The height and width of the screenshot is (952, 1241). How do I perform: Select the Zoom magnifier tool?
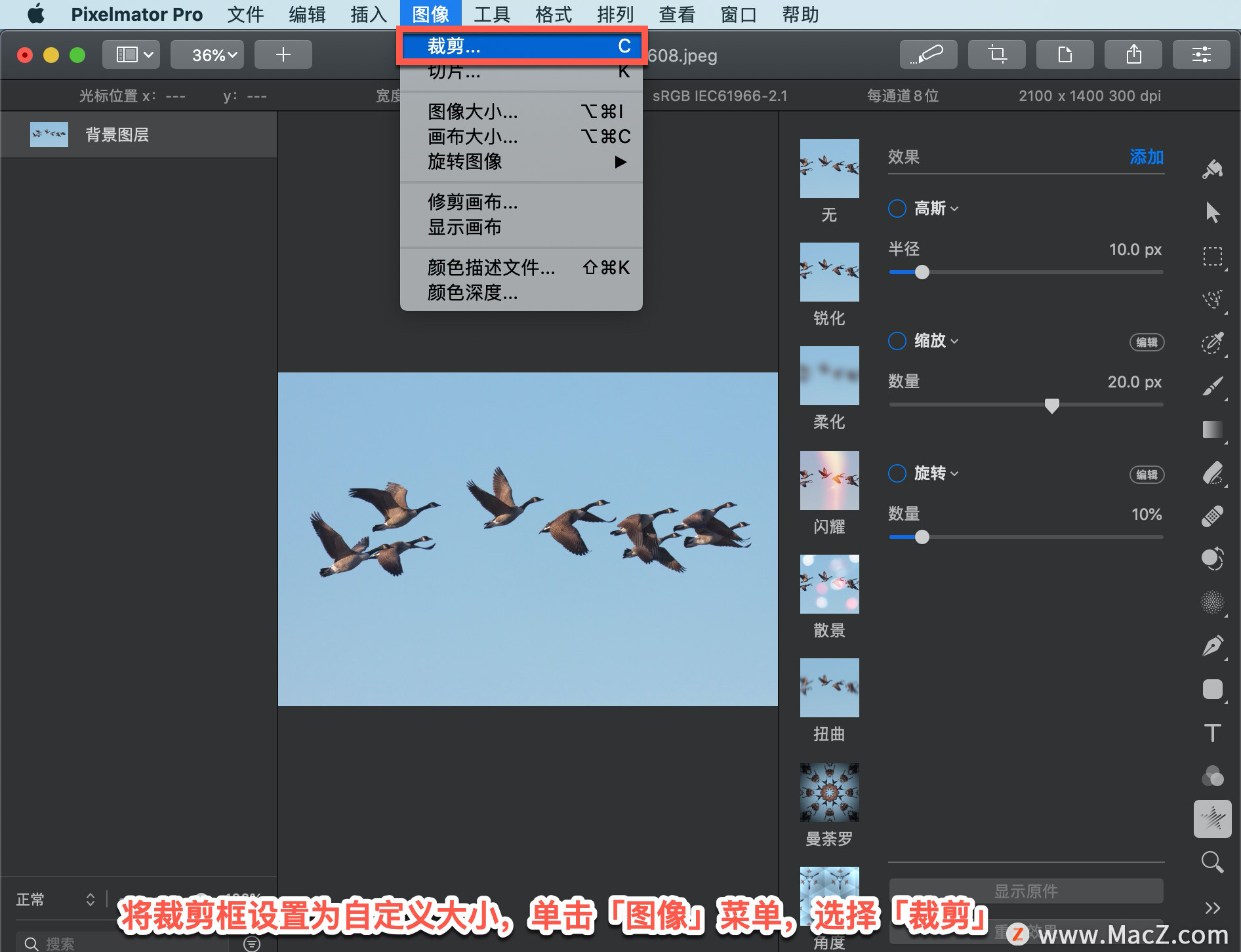point(1212,862)
